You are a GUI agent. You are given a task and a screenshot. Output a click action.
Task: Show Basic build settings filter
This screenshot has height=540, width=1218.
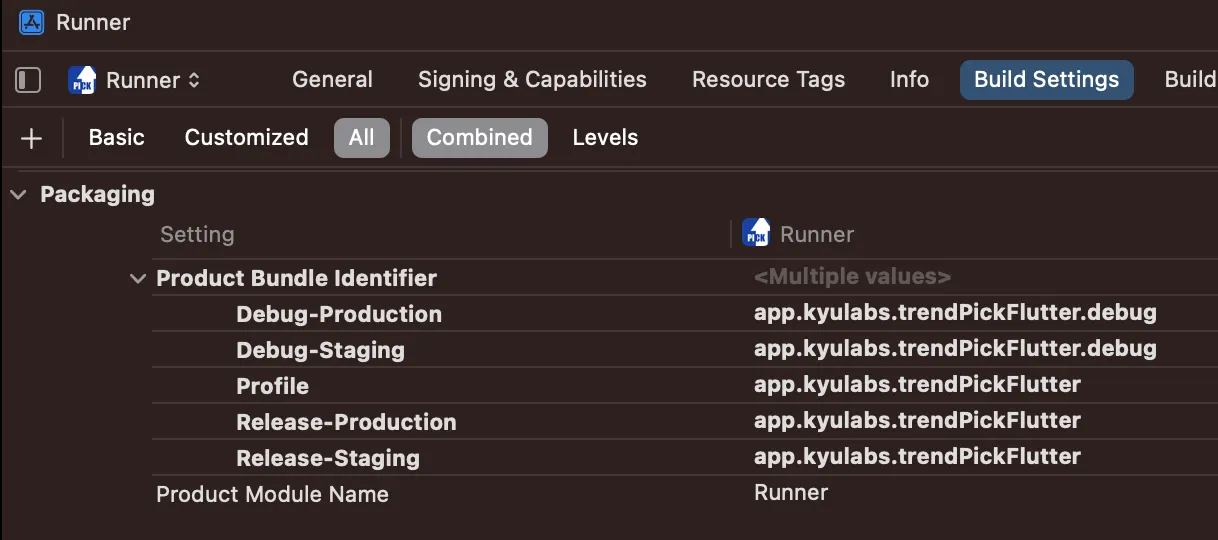[x=116, y=138]
